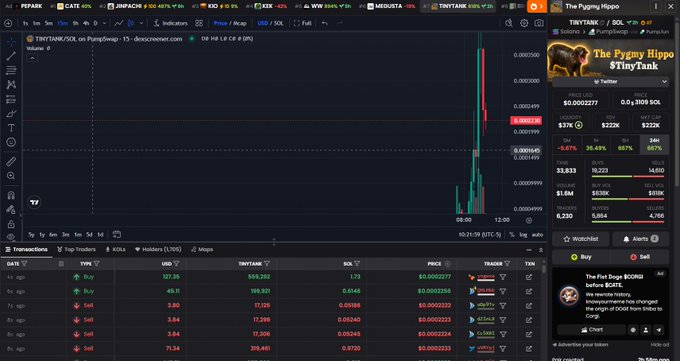
Task: Toggle lock all drawings padlock
Action: pos(11,224)
